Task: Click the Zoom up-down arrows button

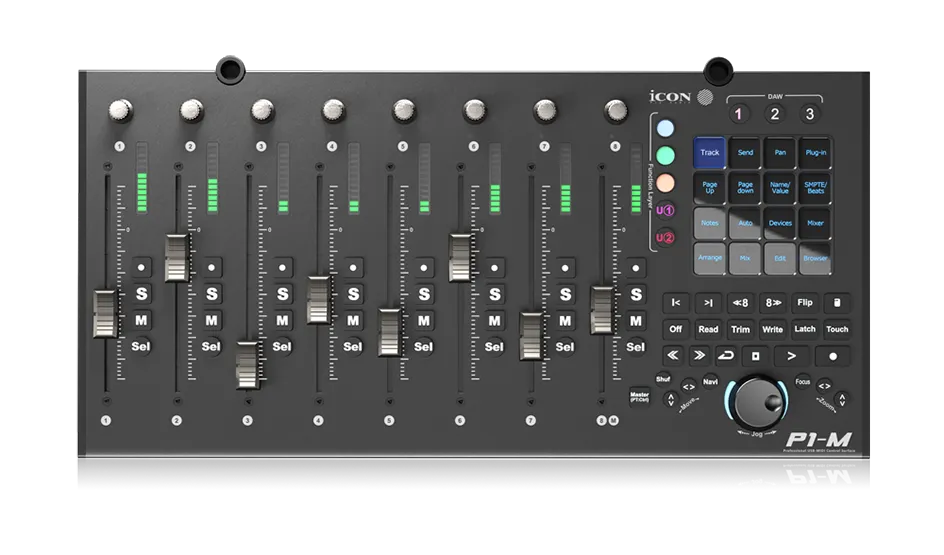Action: [x=842, y=398]
